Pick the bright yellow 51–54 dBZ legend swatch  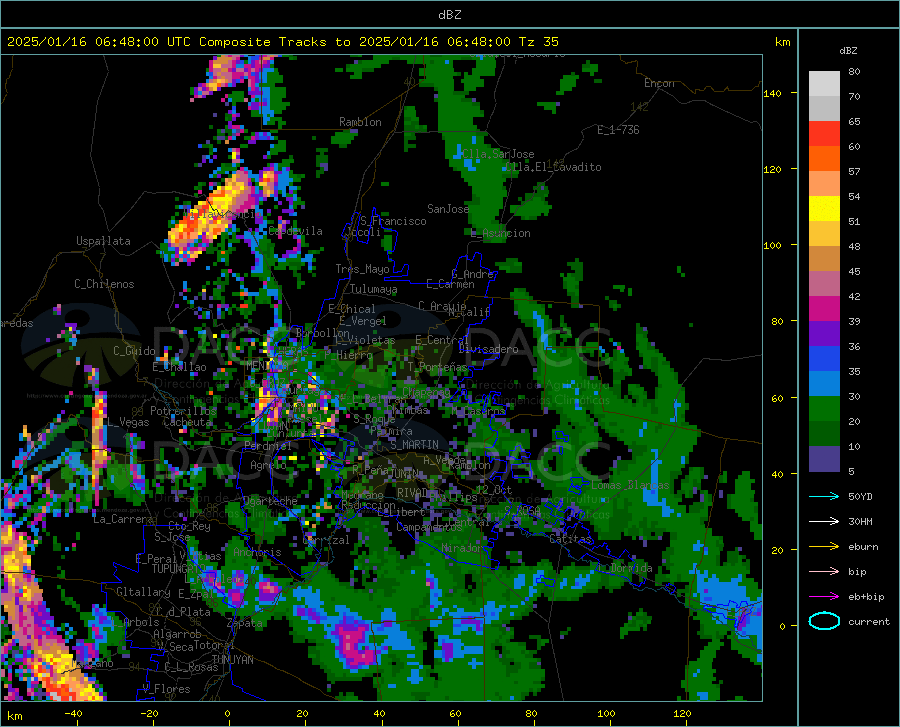[824, 209]
